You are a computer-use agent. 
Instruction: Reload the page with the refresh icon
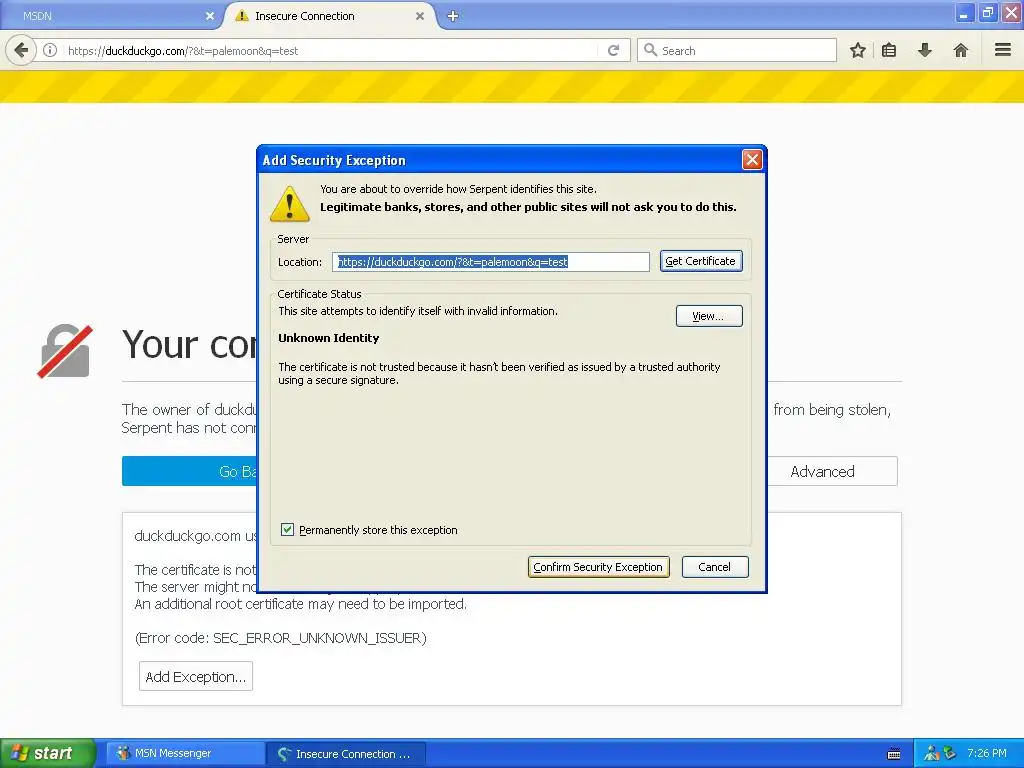(613, 50)
